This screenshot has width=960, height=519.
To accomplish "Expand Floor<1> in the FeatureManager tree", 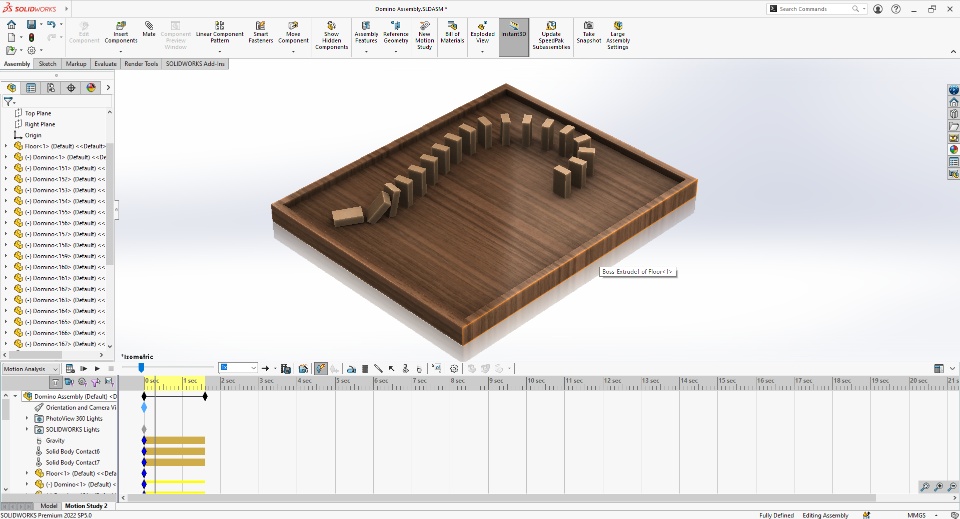I will click(x=6, y=146).
